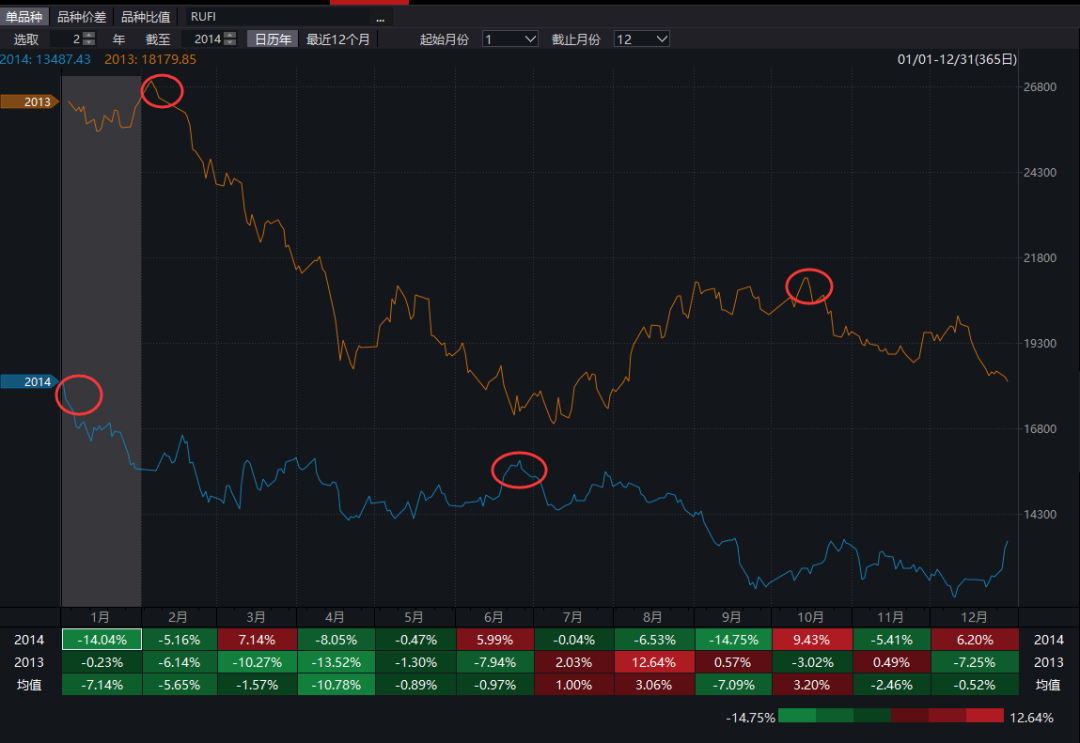This screenshot has width=1080, height=743.
Task: Switch to the 品种价差 tab
Action: click(x=81, y=17)
